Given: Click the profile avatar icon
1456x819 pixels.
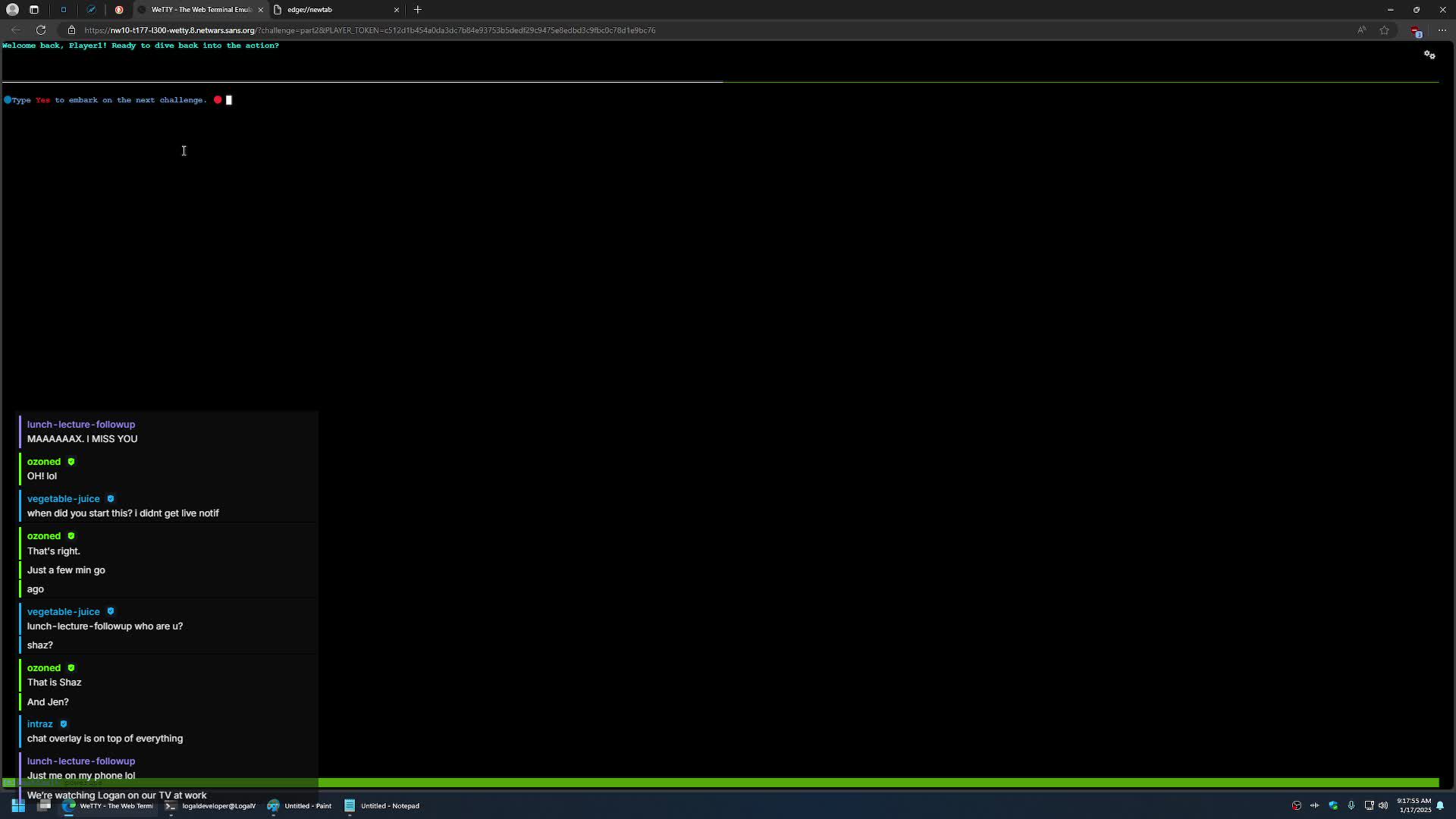Looking at the screenshot, I should [x=12, y=10].
